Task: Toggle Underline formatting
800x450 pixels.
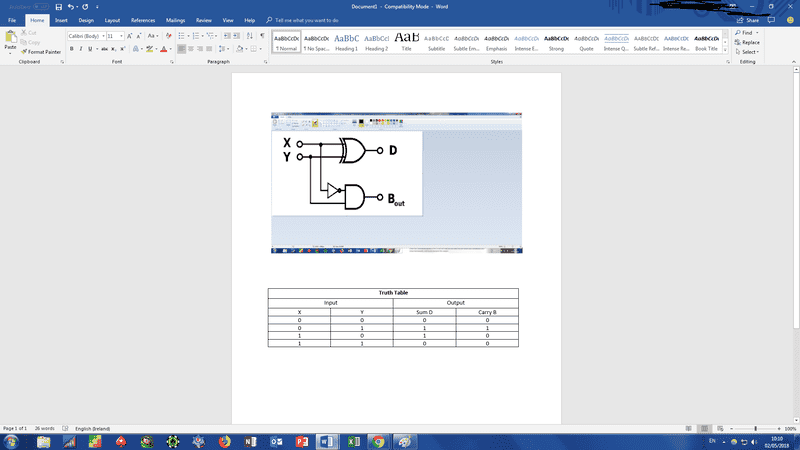Action: [91, 48]
